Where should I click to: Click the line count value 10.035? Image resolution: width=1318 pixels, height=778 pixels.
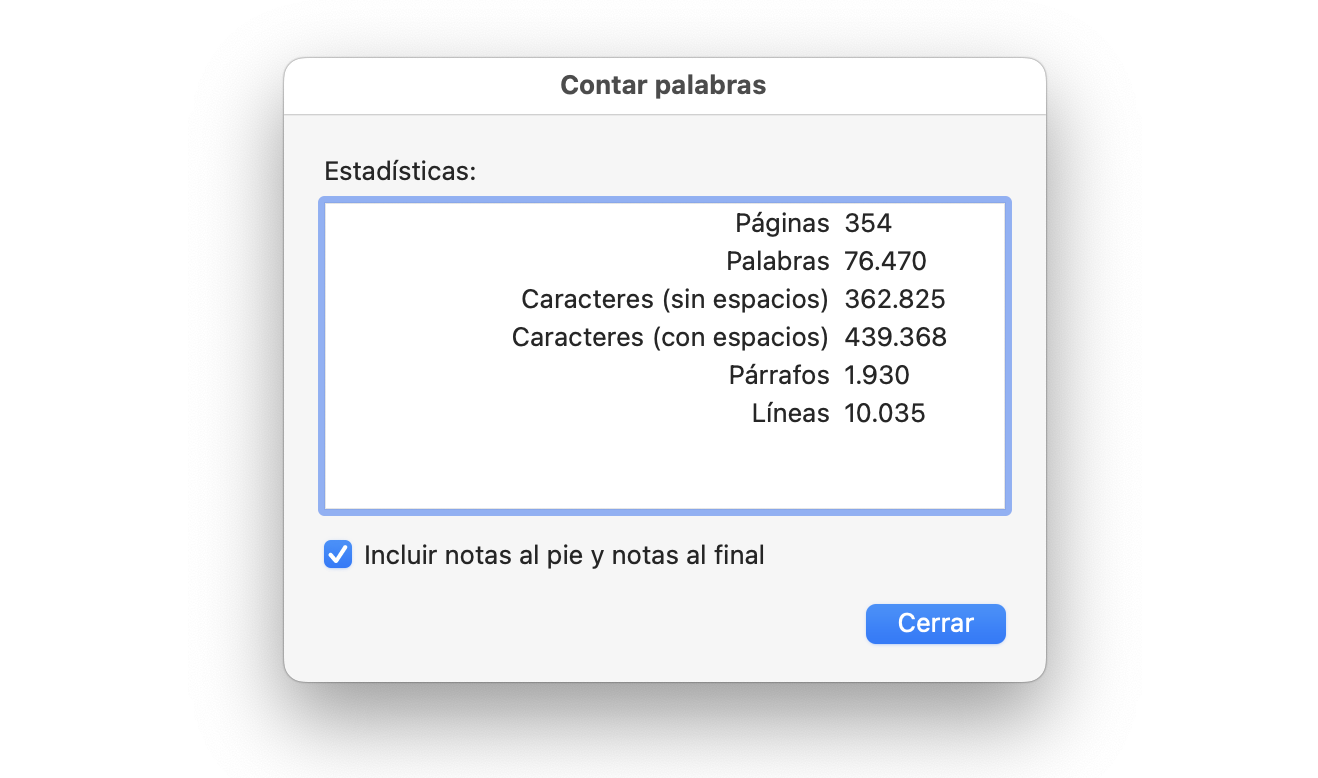pos(885,413)
